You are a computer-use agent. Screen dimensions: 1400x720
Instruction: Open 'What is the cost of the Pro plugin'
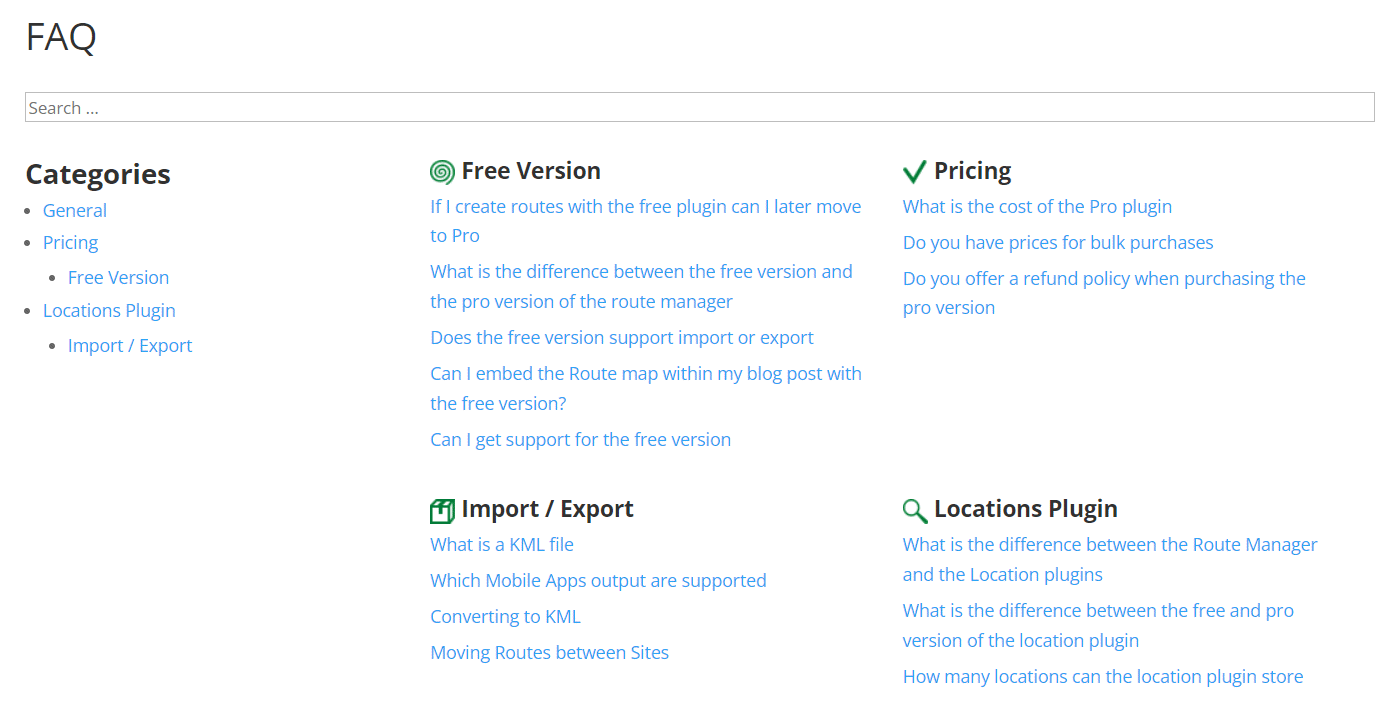click(x=1037, y=206)
